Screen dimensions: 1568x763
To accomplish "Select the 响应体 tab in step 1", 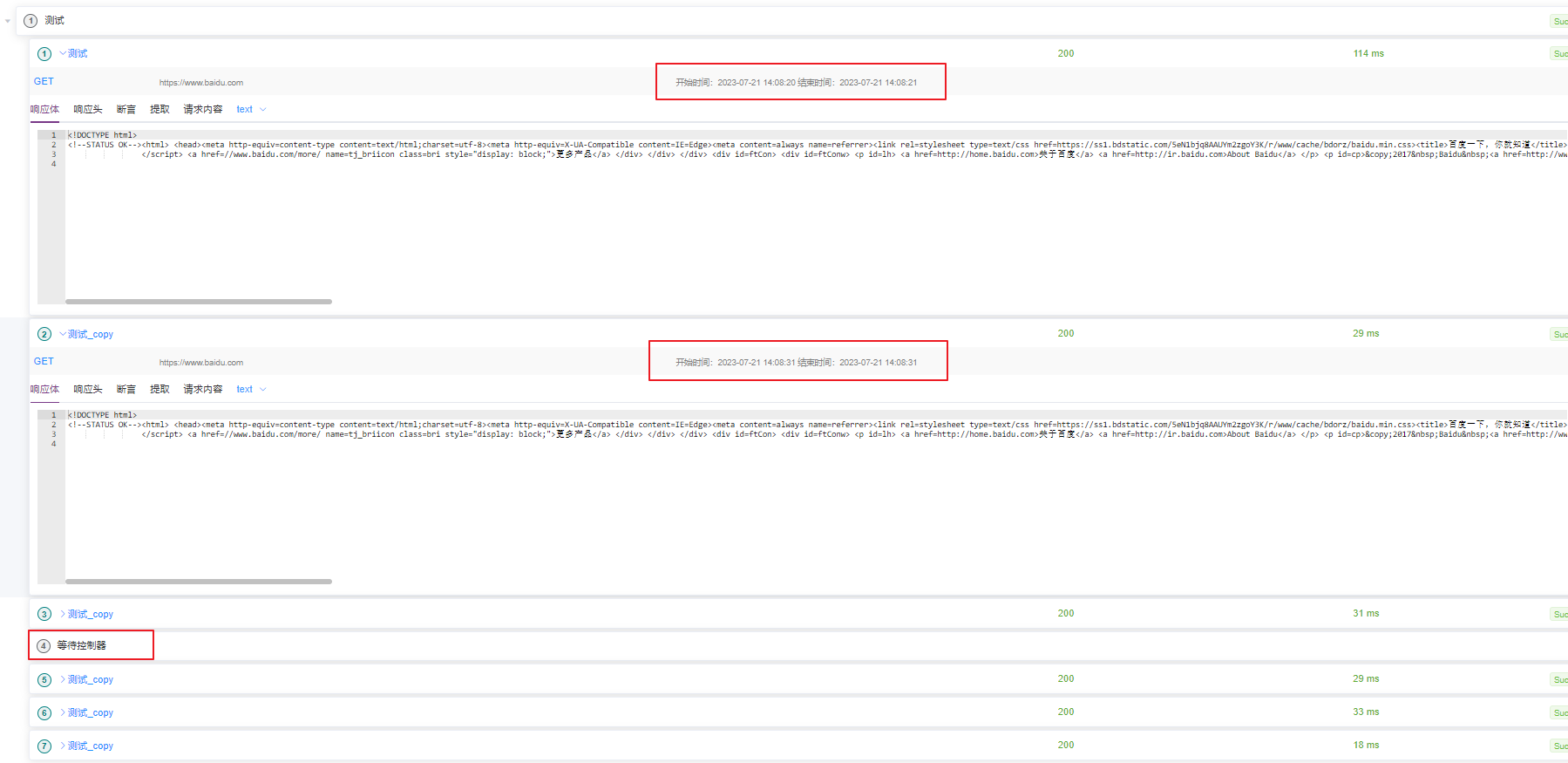I will pyautogui.click(x=44, y=109).
